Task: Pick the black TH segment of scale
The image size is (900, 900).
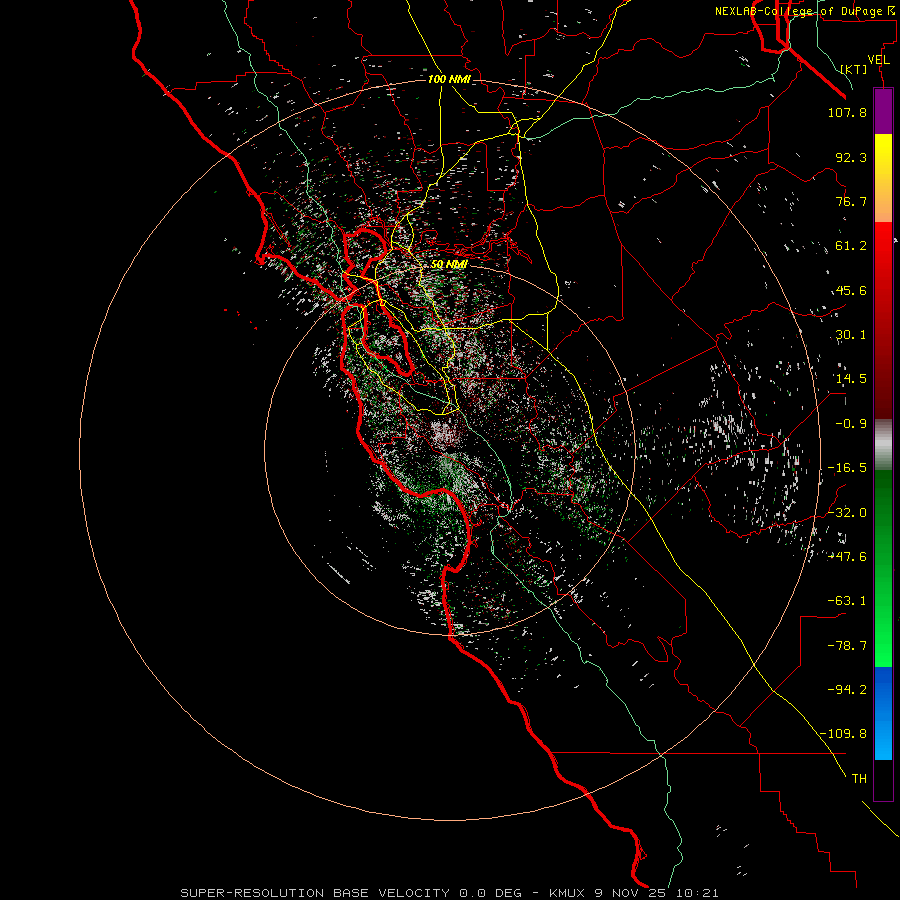Action: (883, 780)
